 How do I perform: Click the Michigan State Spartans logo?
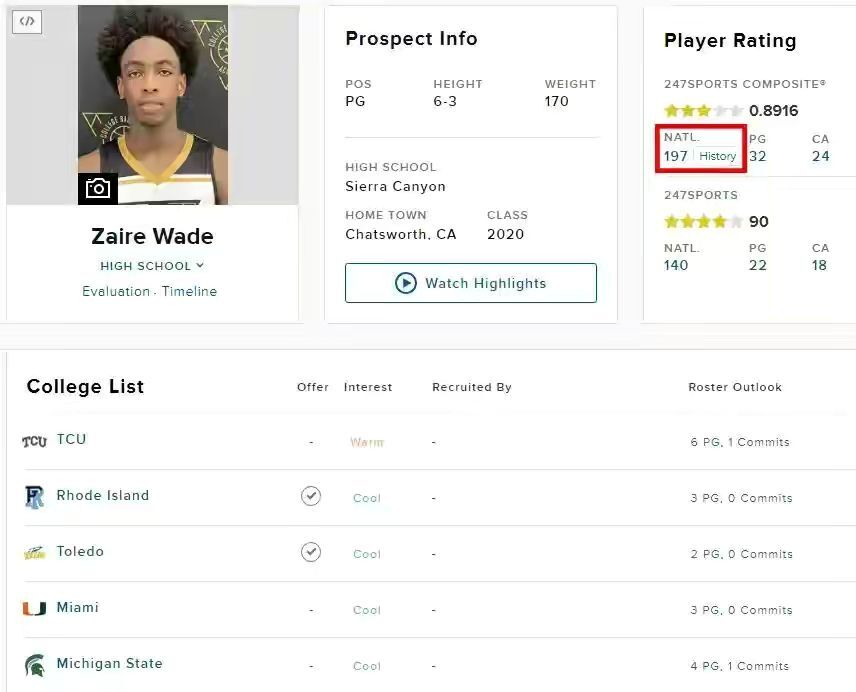click(x=35, y=665)
